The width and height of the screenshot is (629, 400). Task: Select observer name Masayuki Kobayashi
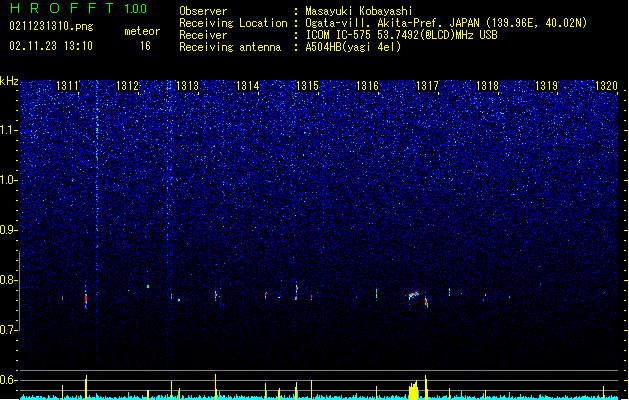(359, 11)
